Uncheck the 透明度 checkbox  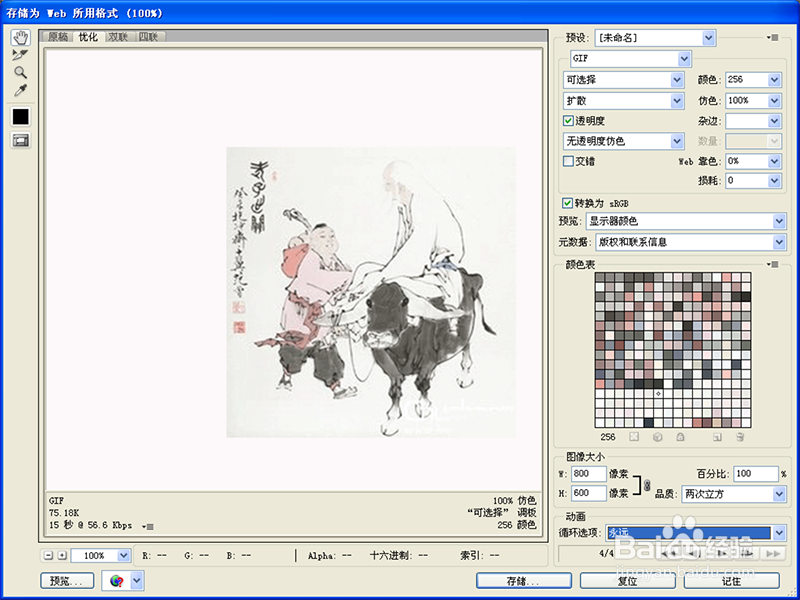568,121
